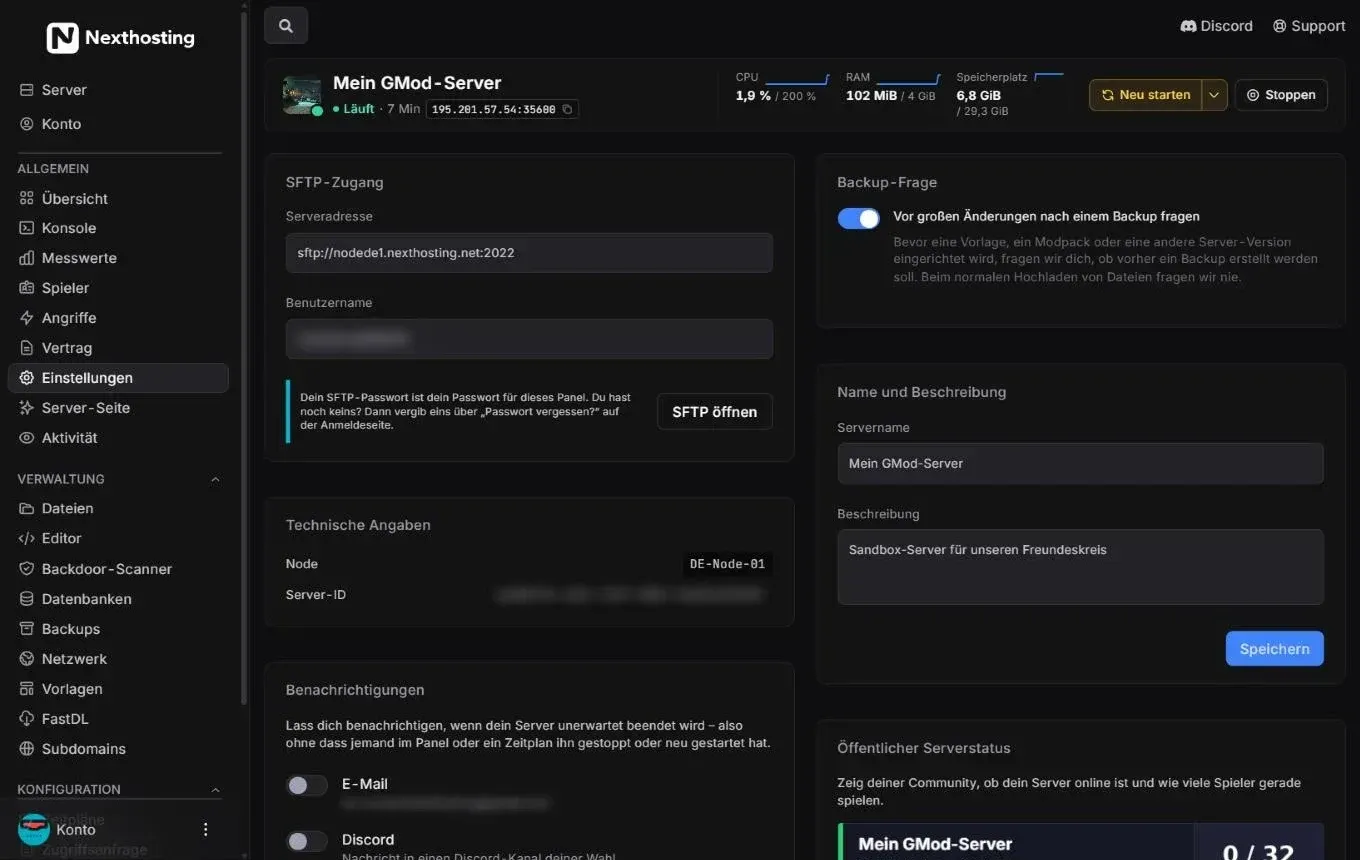The image size is (1360, 860).
Task: Open the Backdoor-Scanner shield icon
Action: tap(27, 569)
